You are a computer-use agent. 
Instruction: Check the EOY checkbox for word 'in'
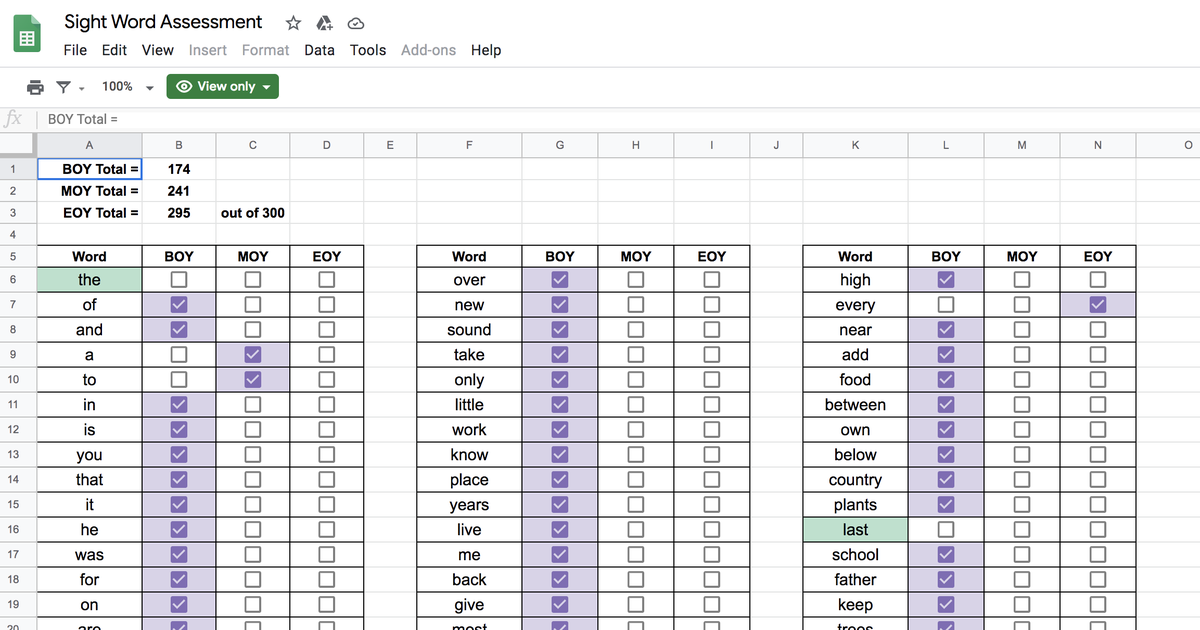click(x=326, y=405)
